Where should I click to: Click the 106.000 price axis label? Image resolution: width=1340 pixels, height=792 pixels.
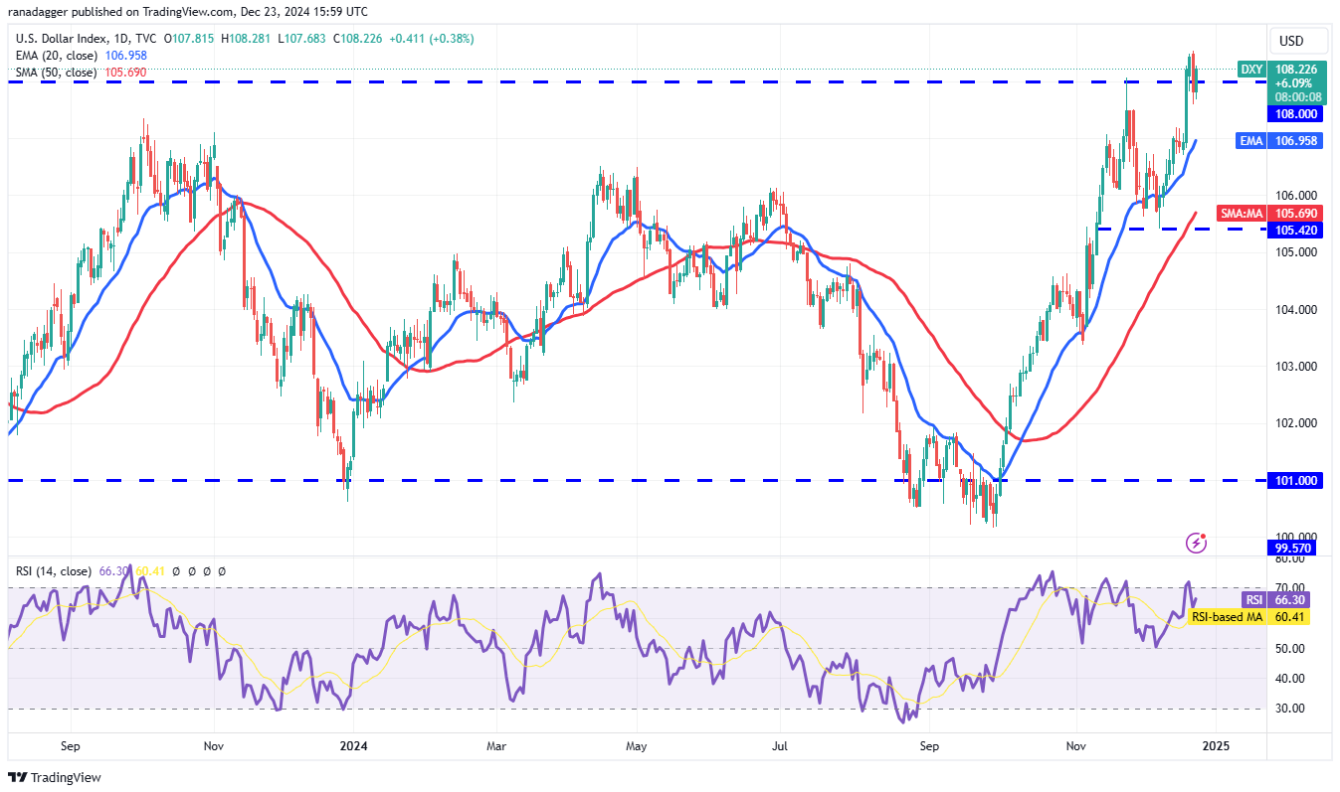pos(1296,195)
